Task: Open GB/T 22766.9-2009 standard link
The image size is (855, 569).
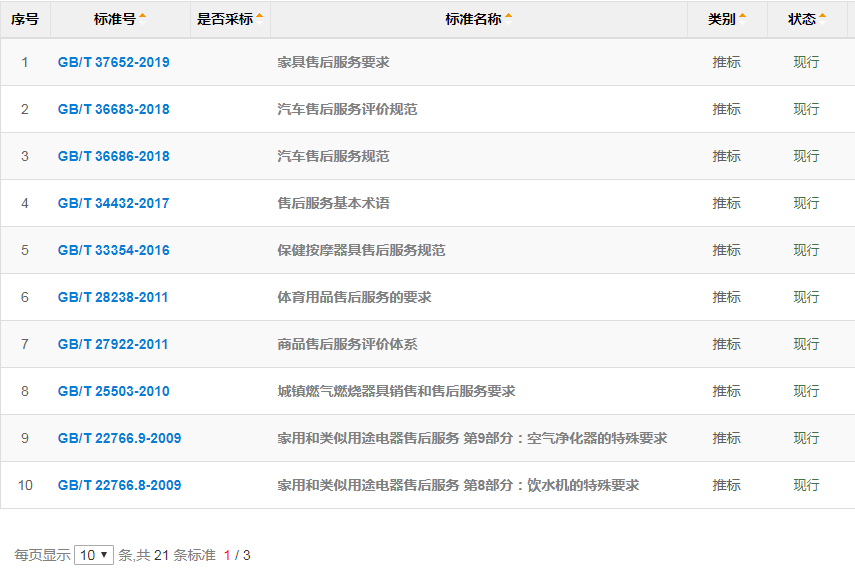Action: coord(119,438)
